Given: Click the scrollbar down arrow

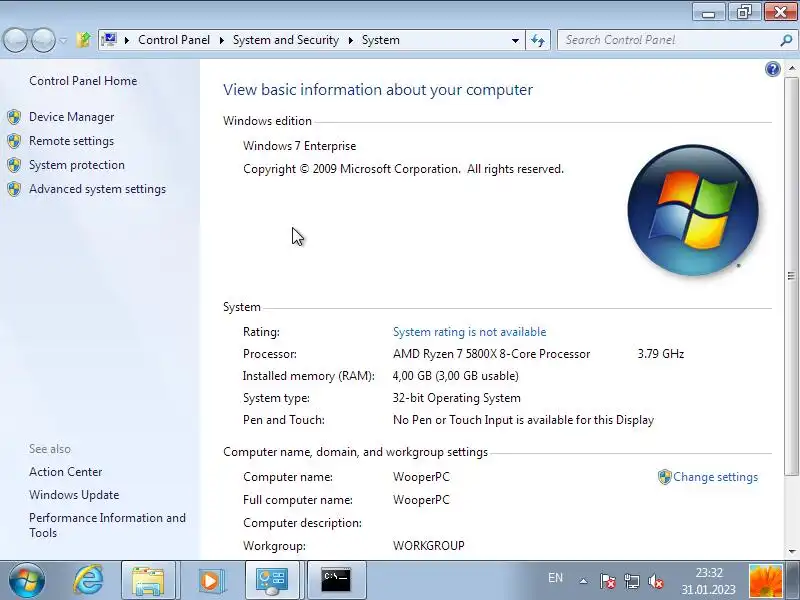Looking at the screenshot, I should click(791, 552).
